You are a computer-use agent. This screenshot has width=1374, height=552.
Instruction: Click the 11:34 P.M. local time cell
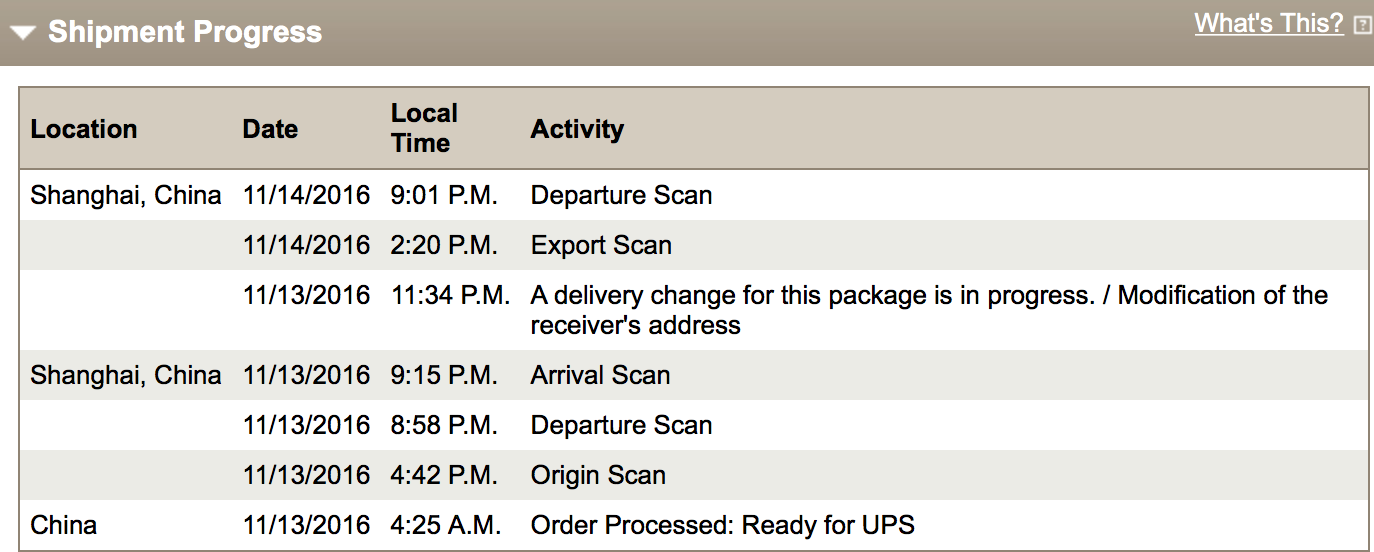pos(451,295)
